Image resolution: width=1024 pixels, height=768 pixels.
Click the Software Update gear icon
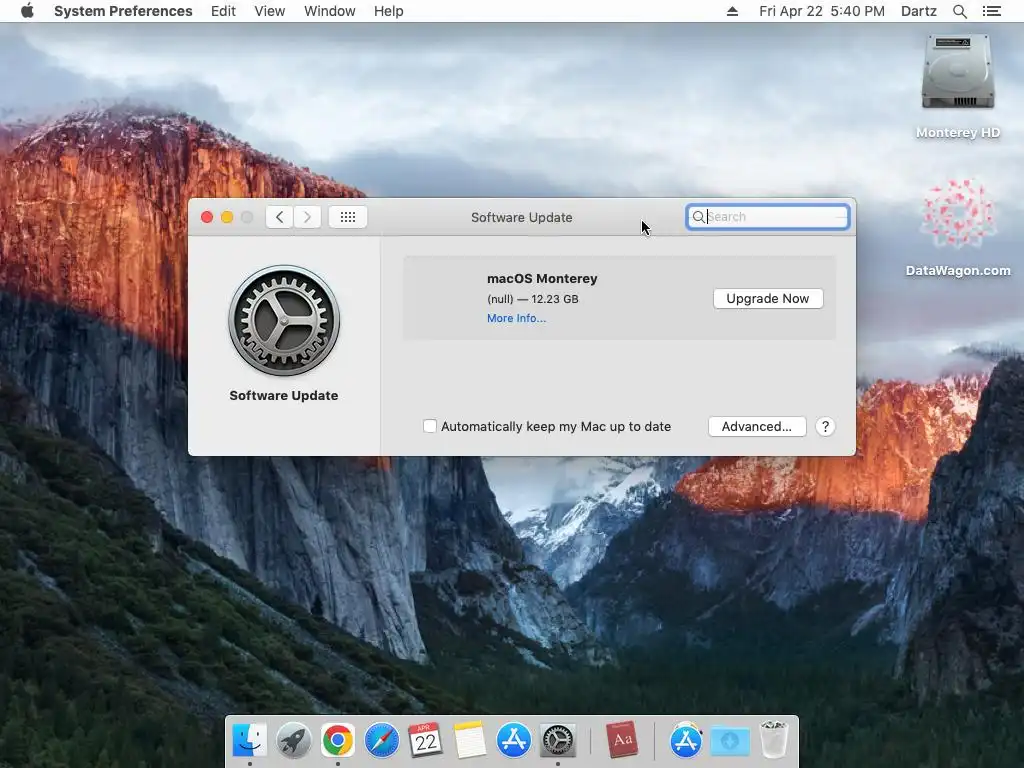click(283, 320)
